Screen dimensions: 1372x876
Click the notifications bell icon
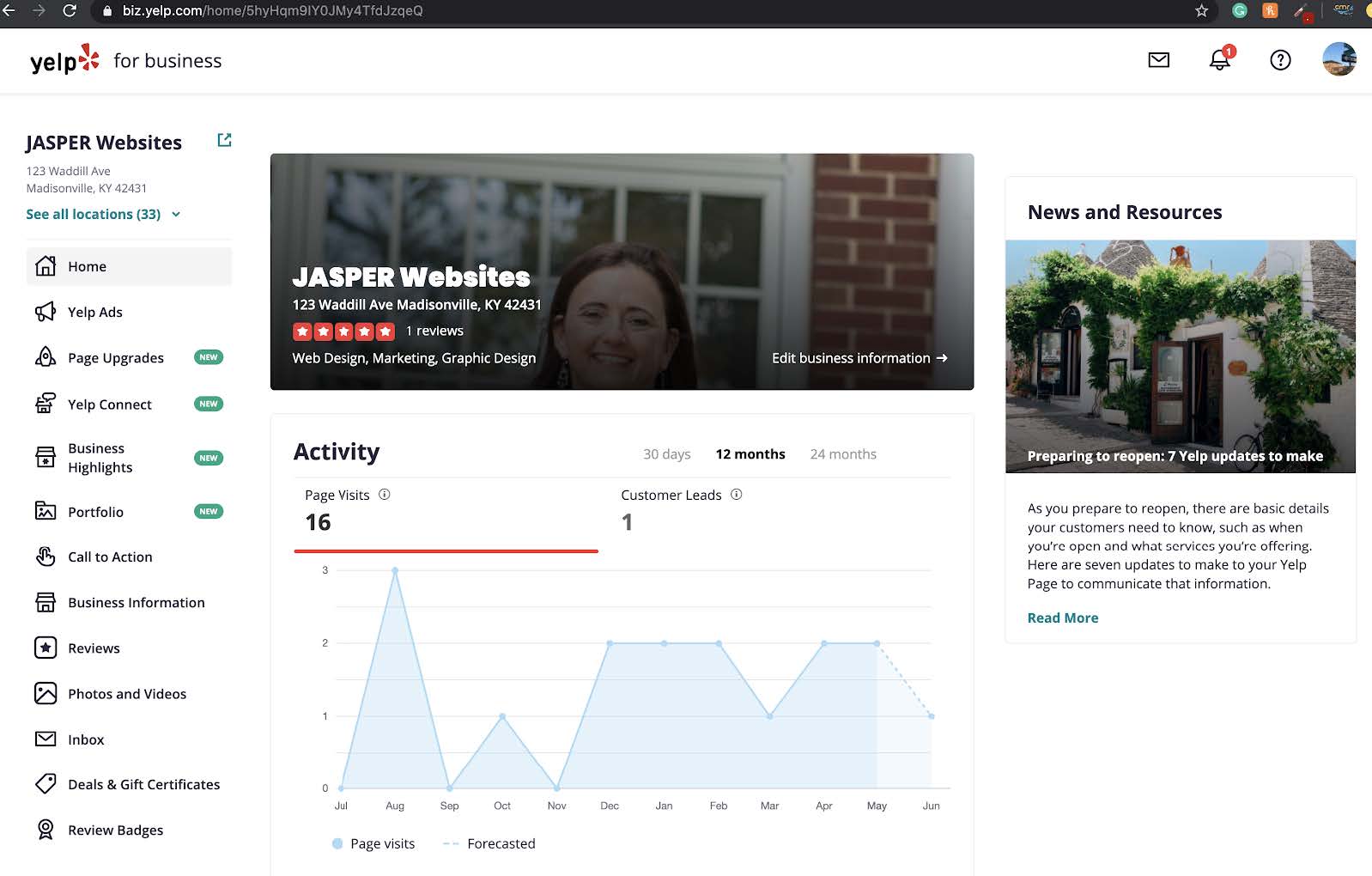(1219, 60)
